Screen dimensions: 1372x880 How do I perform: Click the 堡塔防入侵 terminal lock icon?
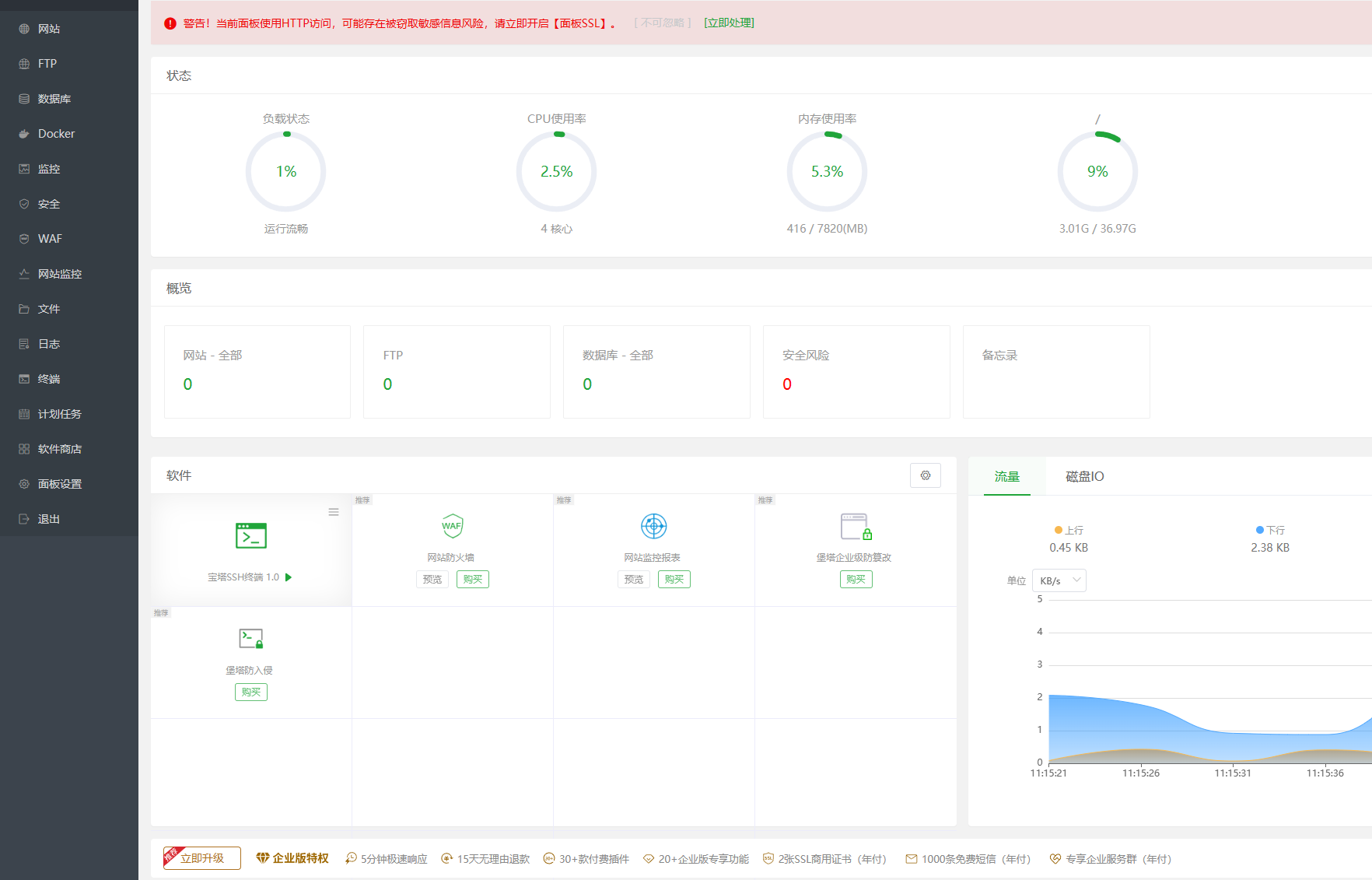(x=251, y=639)
